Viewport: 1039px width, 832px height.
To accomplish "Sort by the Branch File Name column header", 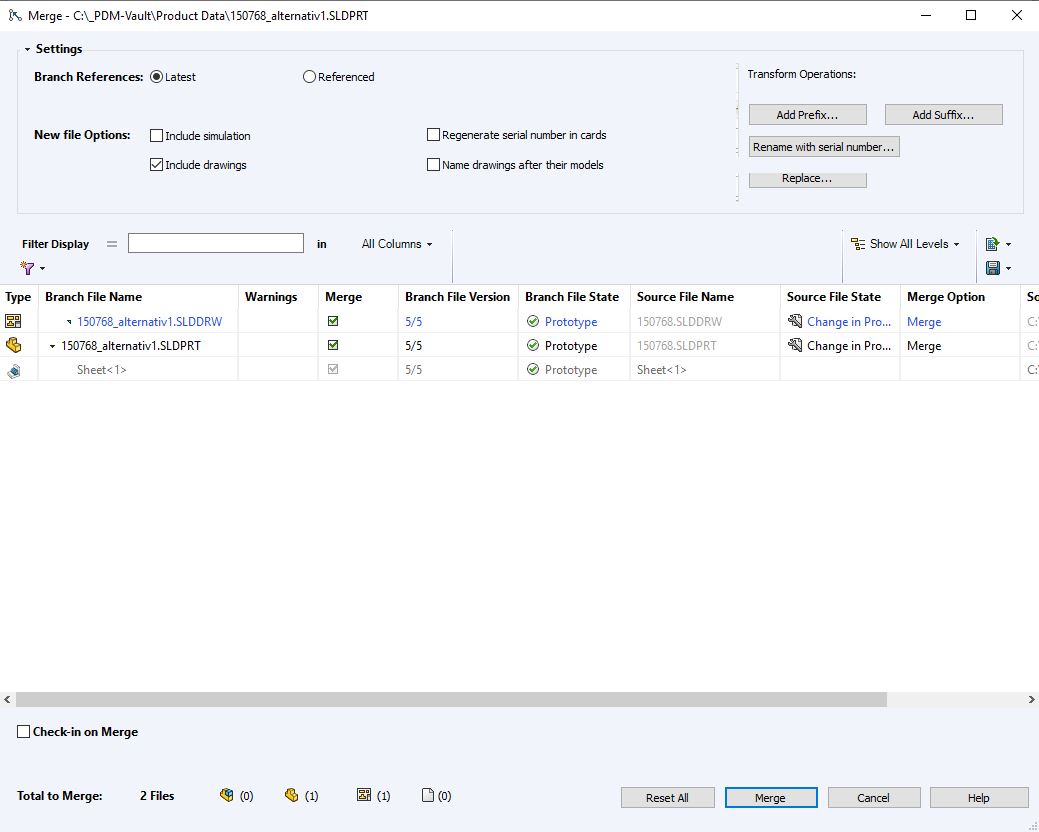I will (x=94, y=297).
